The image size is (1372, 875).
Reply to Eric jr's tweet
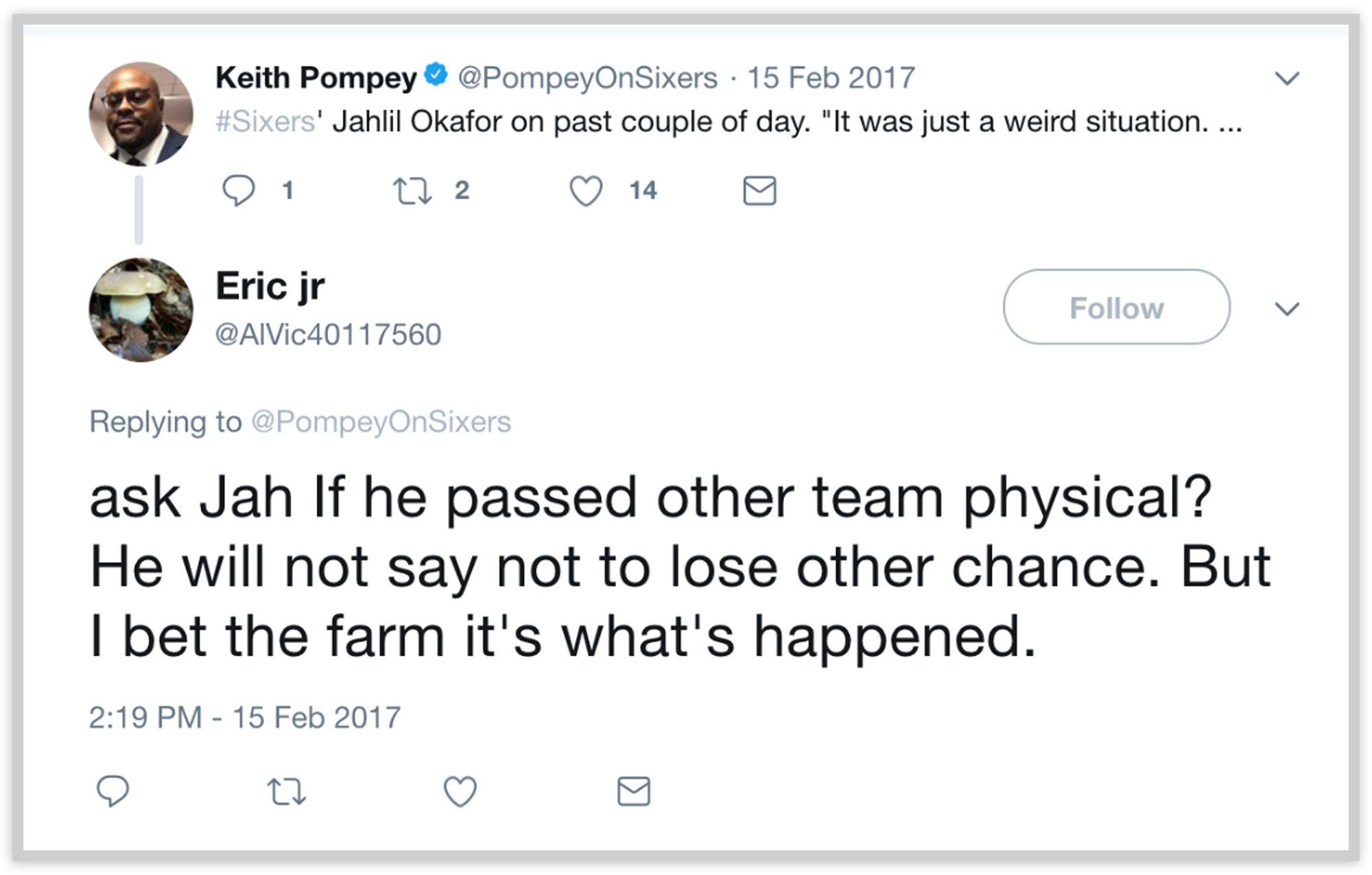(x=113, y=791)
